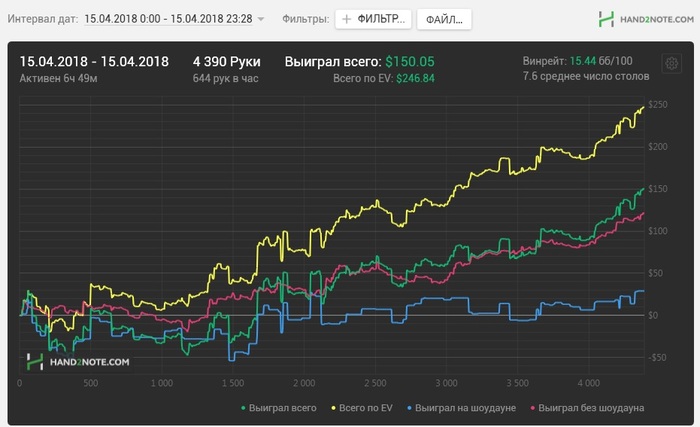The width and height of the screenshot is (700, 427).
Task: Click the $50 y-axis label
Action: (x=655, y=273)
